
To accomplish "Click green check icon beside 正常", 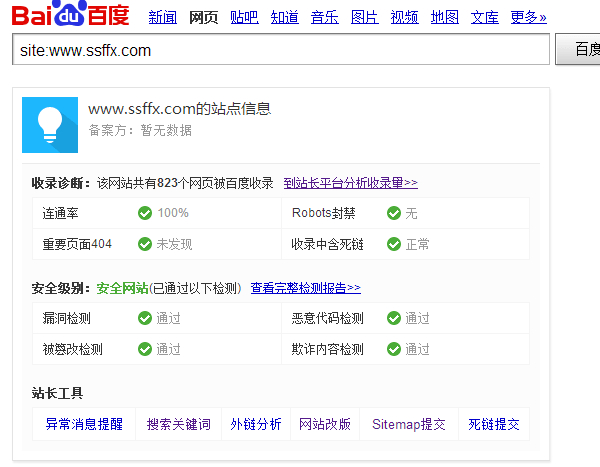I will coord(394,244).
